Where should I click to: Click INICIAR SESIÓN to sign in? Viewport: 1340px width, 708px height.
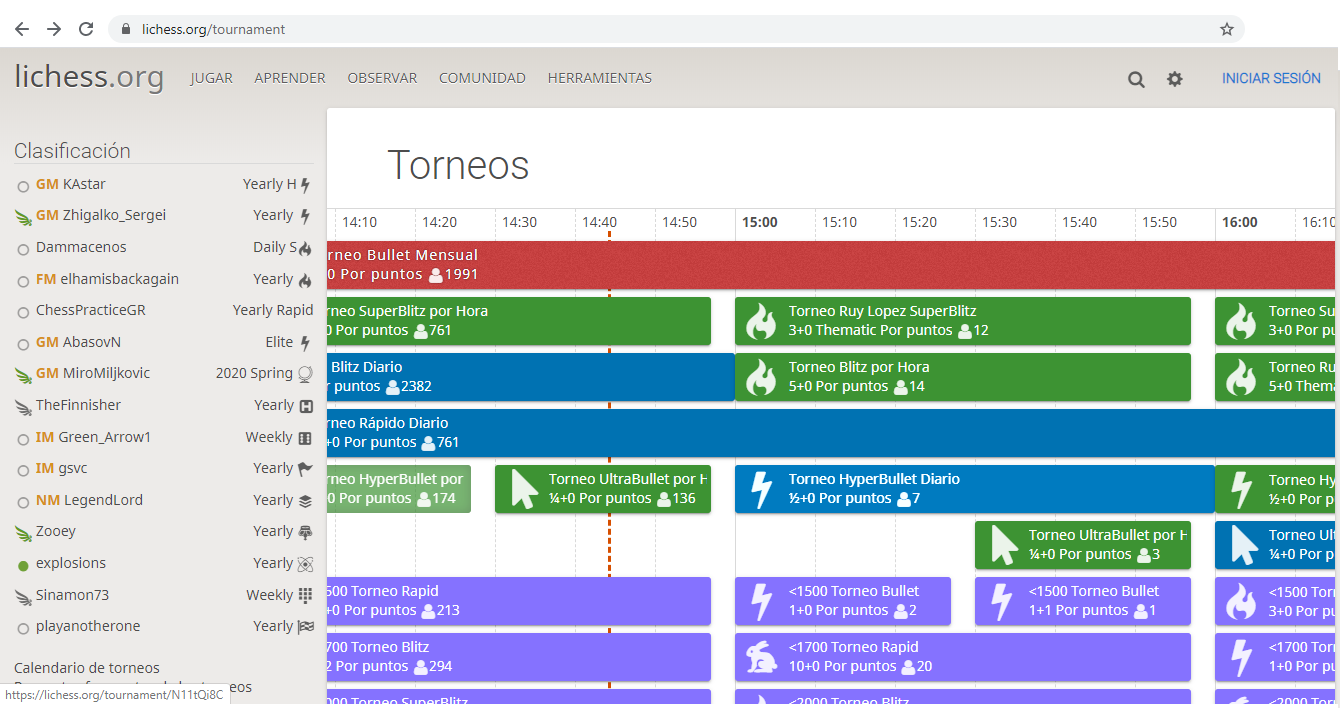(1271, 78)
